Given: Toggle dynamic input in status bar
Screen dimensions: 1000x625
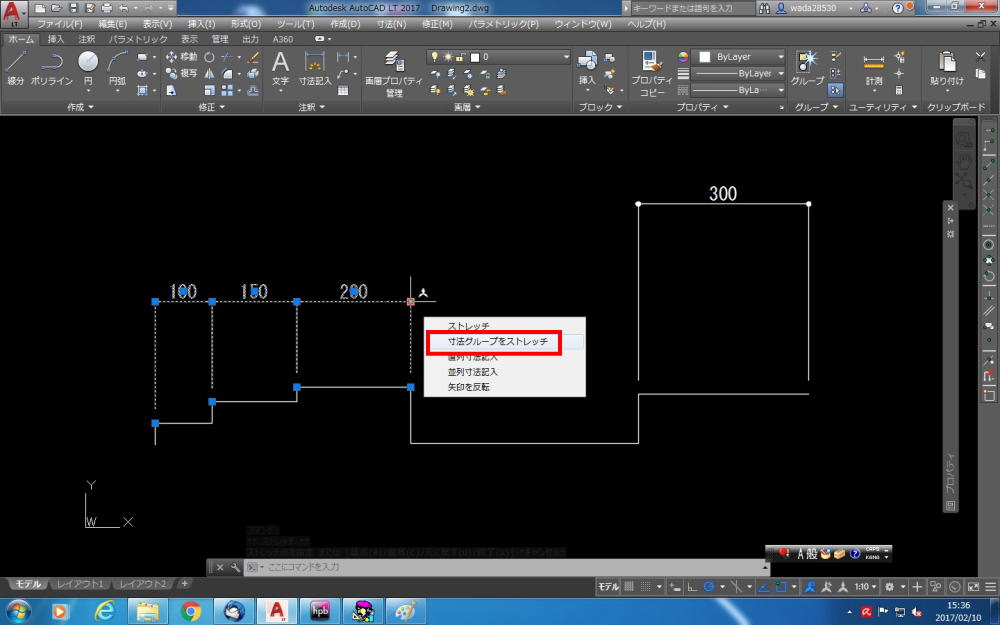Looking at the screenshot, I should [675, 587].
